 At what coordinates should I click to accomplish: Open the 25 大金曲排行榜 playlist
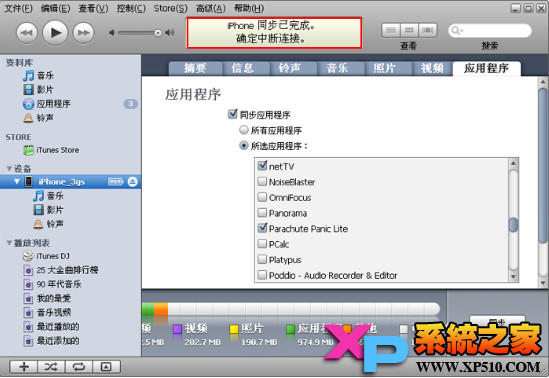[61, 270]
